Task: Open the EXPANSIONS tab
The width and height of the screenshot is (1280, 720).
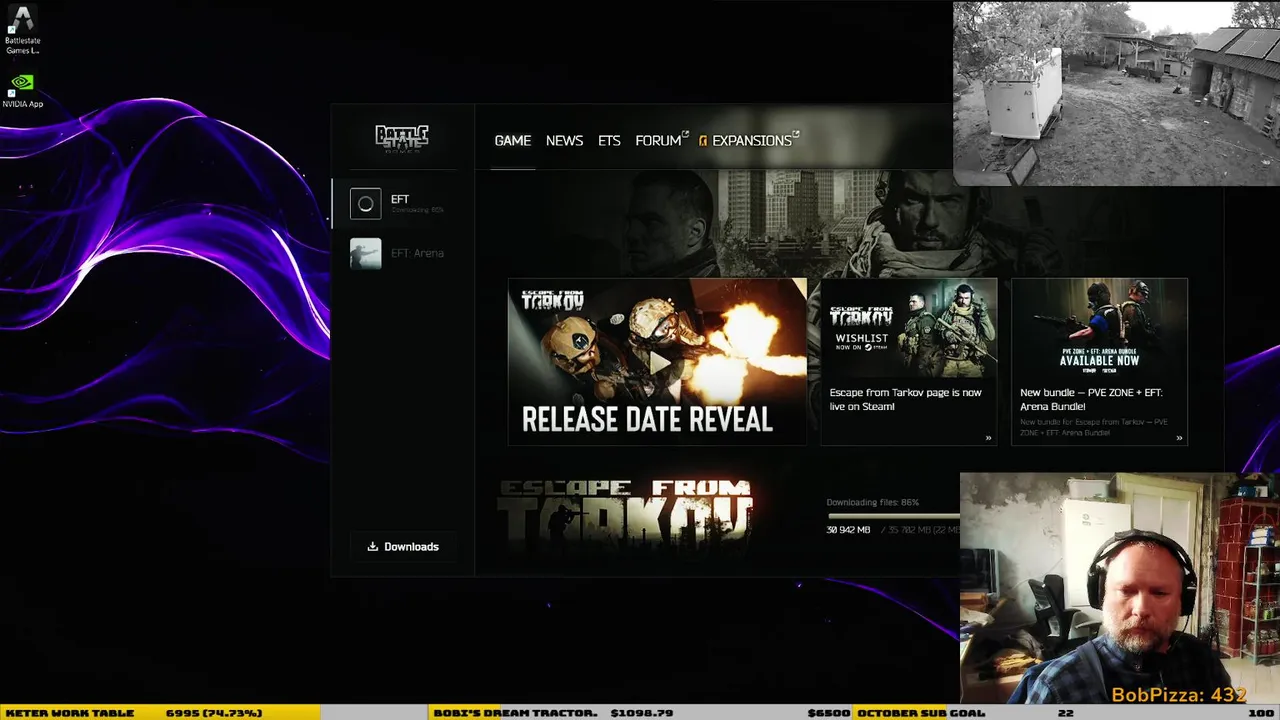Action: pos(752,141)
